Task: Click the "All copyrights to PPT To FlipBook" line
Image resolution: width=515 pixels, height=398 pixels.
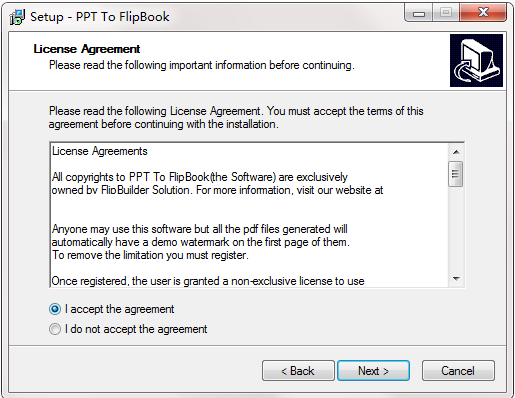Action: coord(200,177)
